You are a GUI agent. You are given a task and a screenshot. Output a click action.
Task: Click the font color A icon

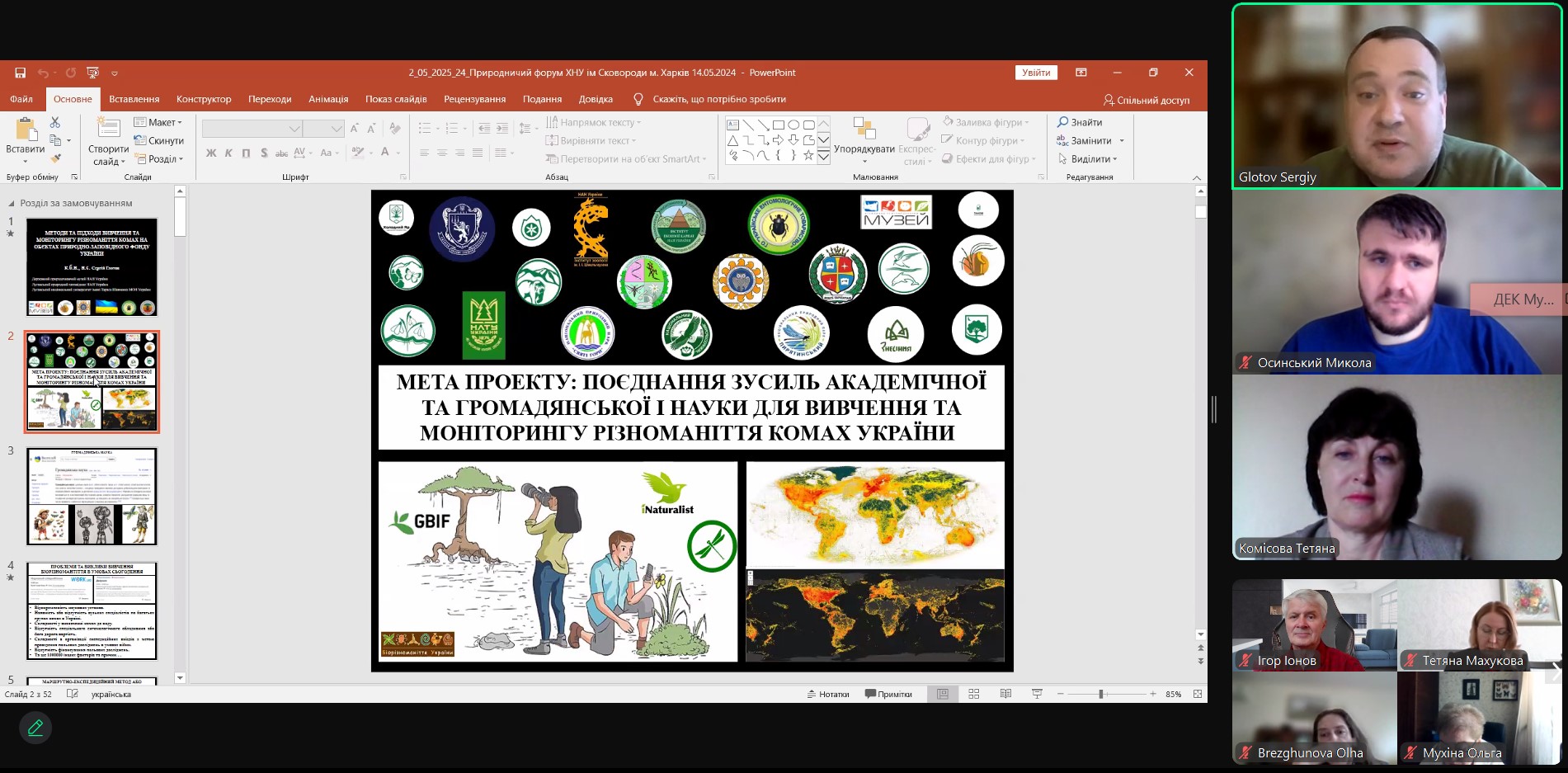(384, 153)
